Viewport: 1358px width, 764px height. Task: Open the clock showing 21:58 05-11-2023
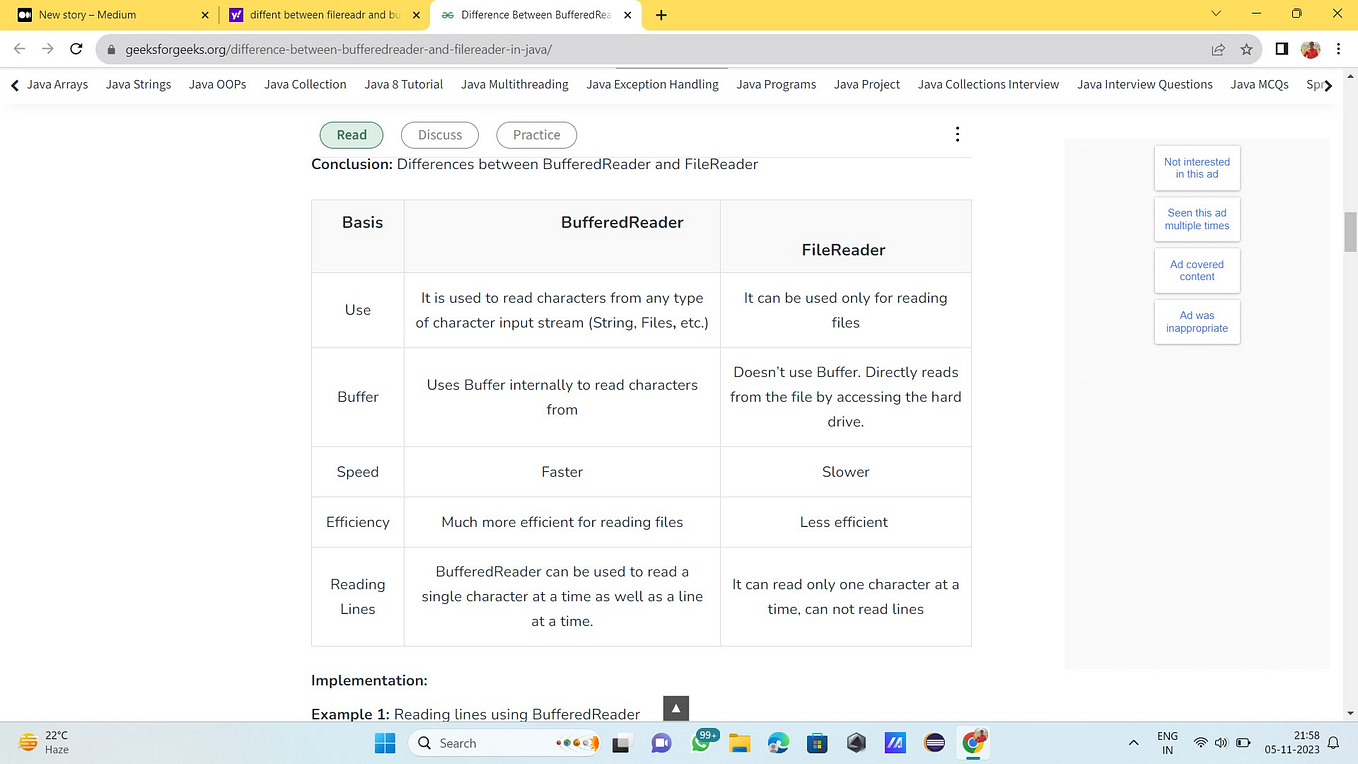(x=1293, y=742)
